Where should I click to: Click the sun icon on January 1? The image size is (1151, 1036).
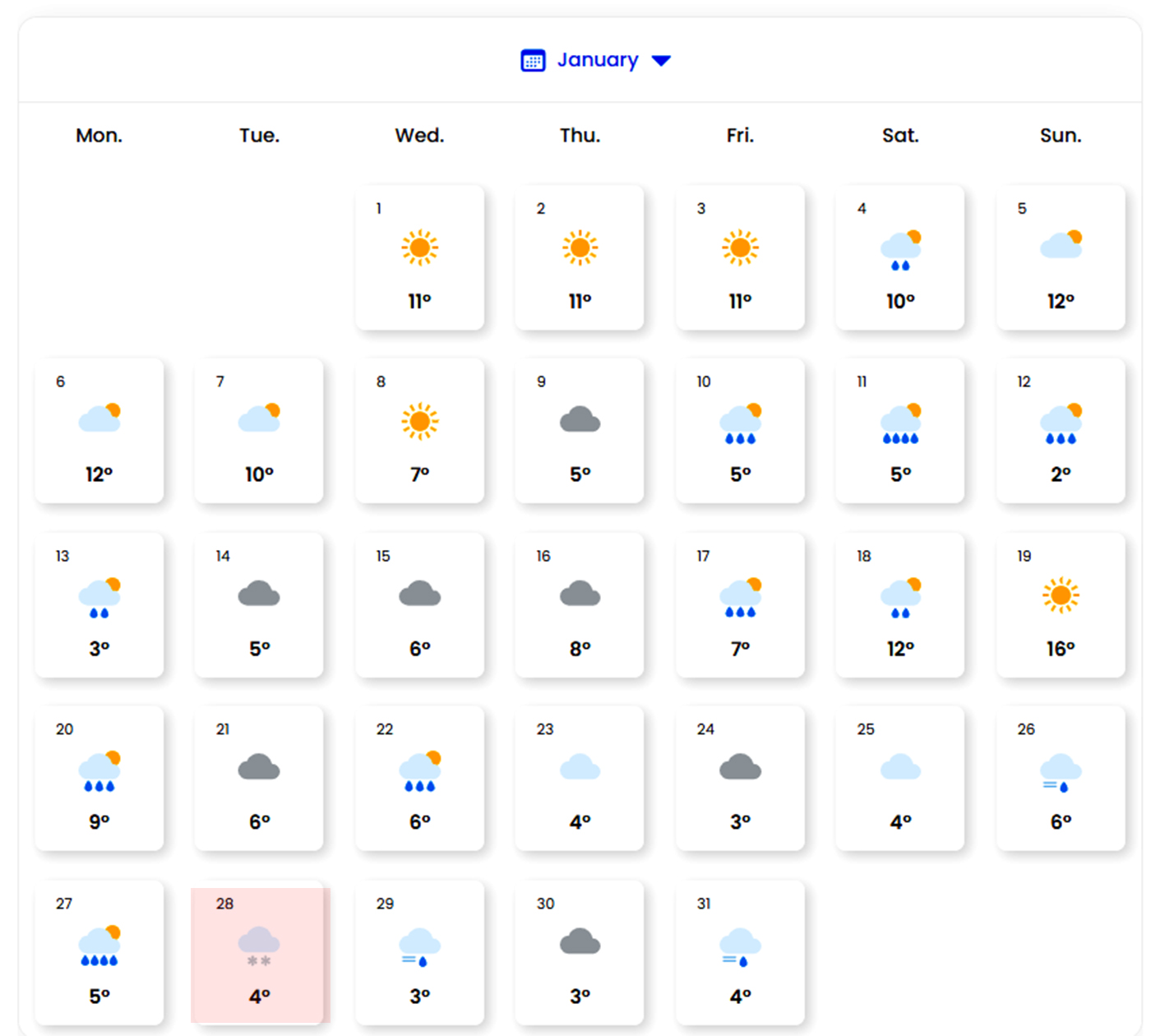(x=419, y=247)
